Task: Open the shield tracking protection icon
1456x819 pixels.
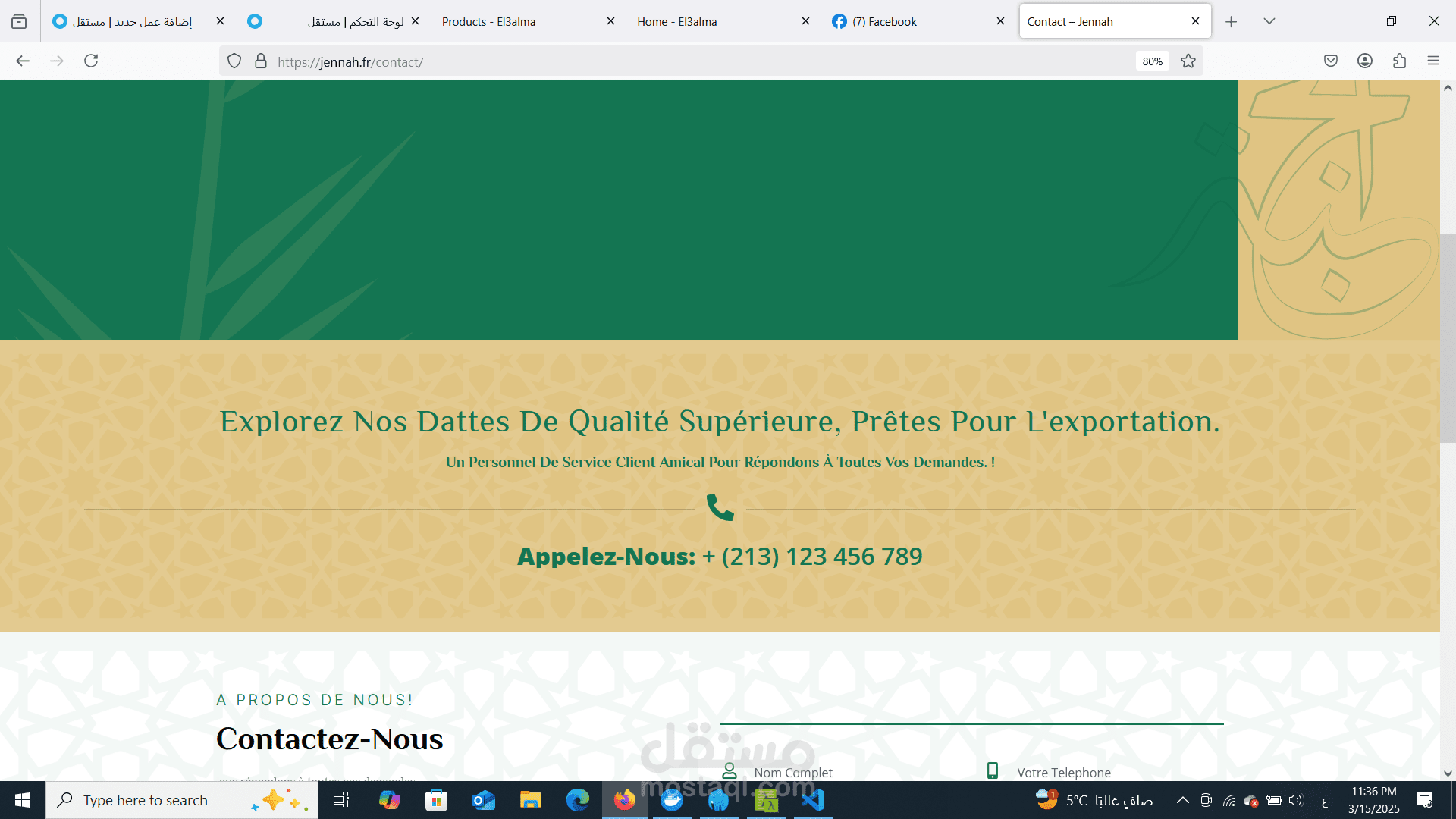Action: [x=234, y=61]
